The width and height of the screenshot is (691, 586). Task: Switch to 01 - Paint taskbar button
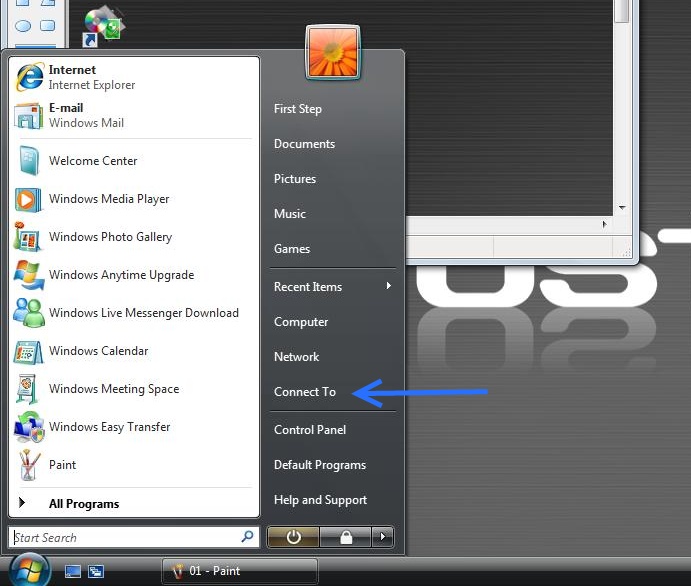pos(240,571)
